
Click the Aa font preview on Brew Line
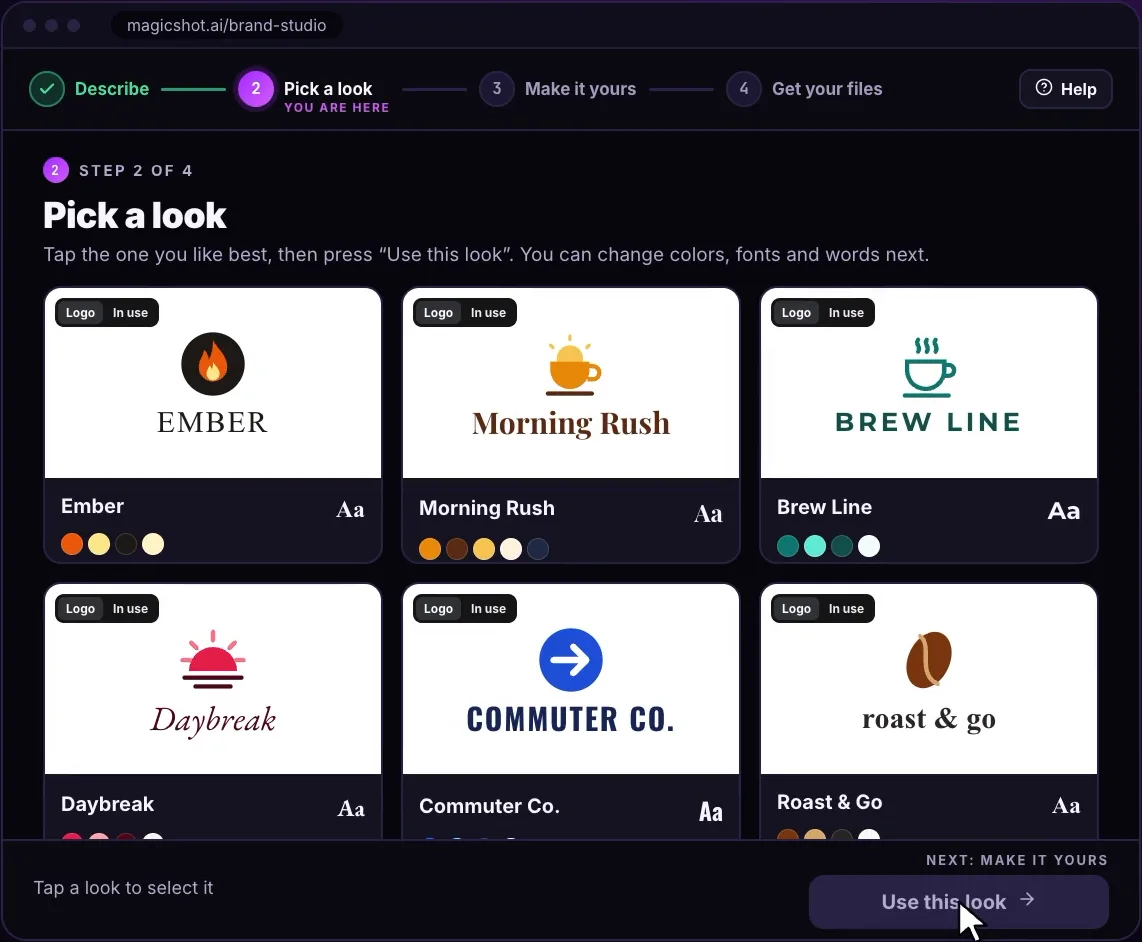[x=1063, y=511]
